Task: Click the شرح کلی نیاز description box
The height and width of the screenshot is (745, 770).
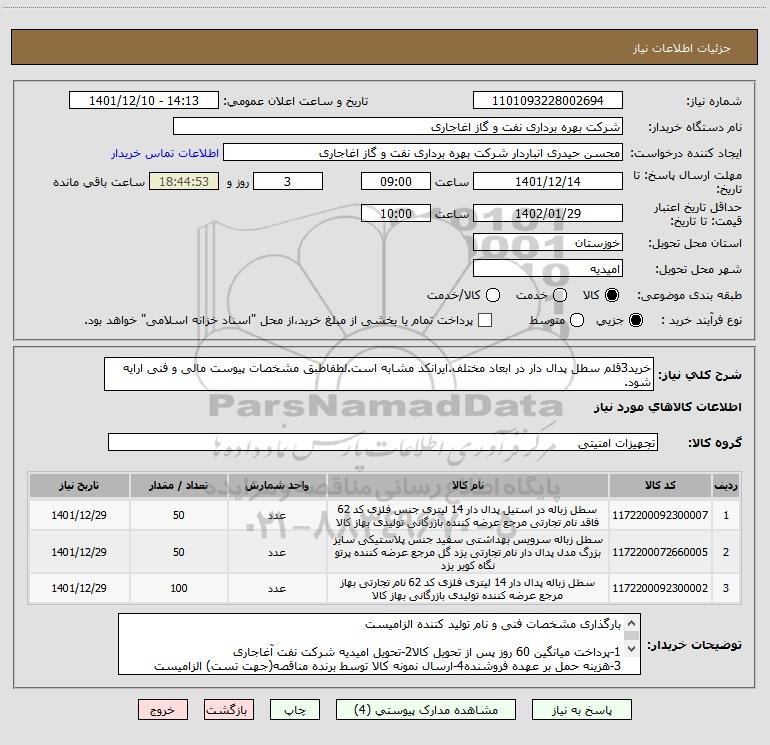Action: pos(379,375)
